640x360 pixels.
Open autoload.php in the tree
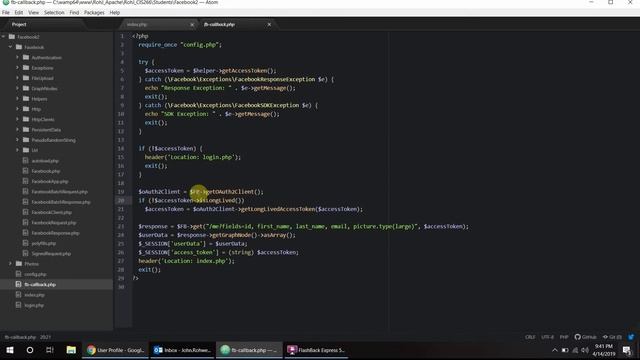[45, 161]
